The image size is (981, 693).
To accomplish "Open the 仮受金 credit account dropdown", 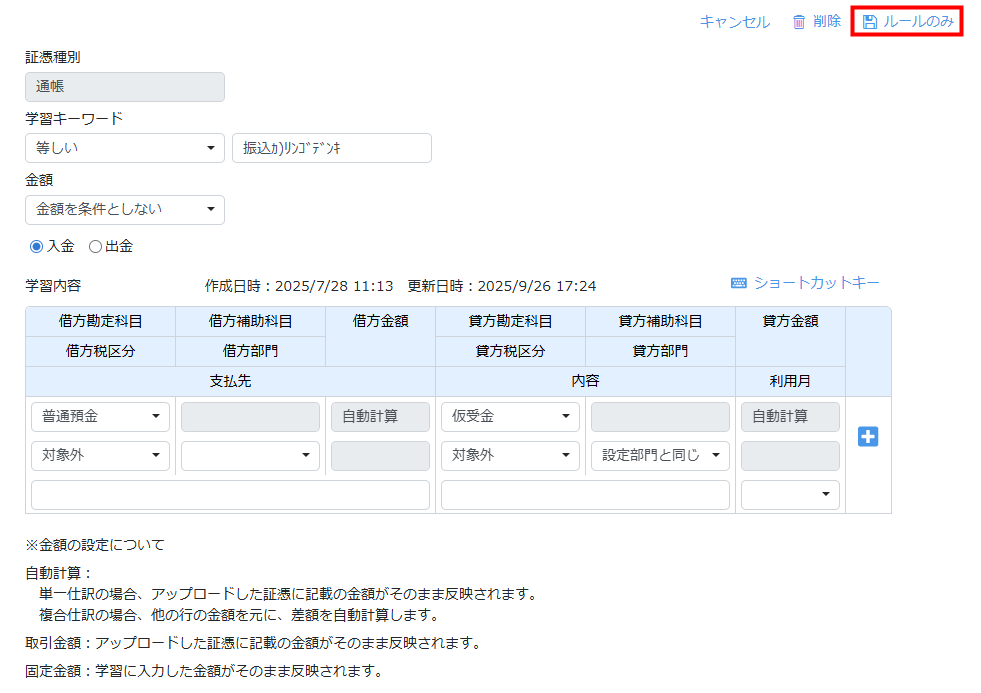I will (510, 417).
